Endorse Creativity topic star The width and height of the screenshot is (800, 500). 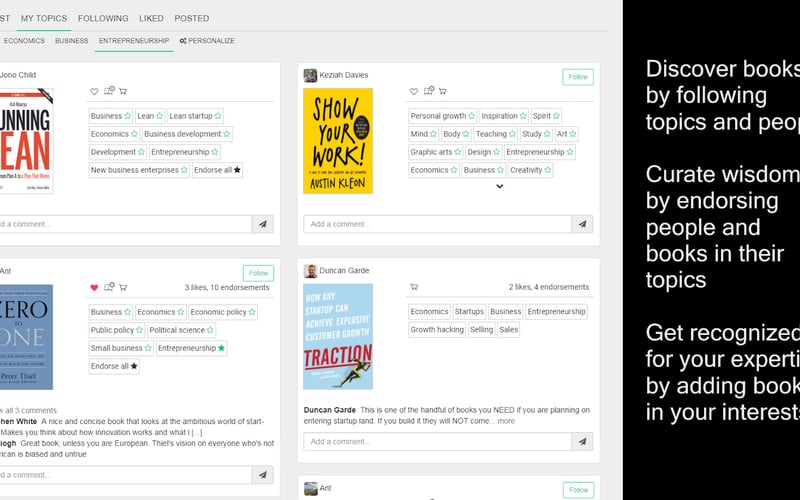point(547,170)
